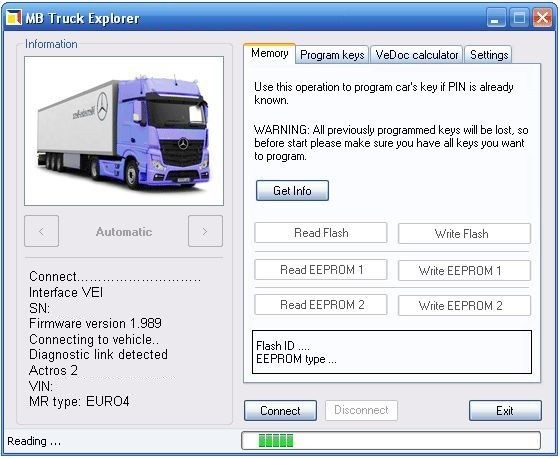Open the Program keys tab
The image size is (560, 458).
[332, 55]
